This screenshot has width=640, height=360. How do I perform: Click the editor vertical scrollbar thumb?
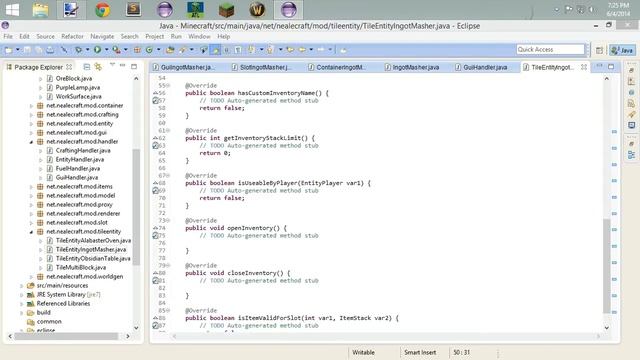(607, 265)
